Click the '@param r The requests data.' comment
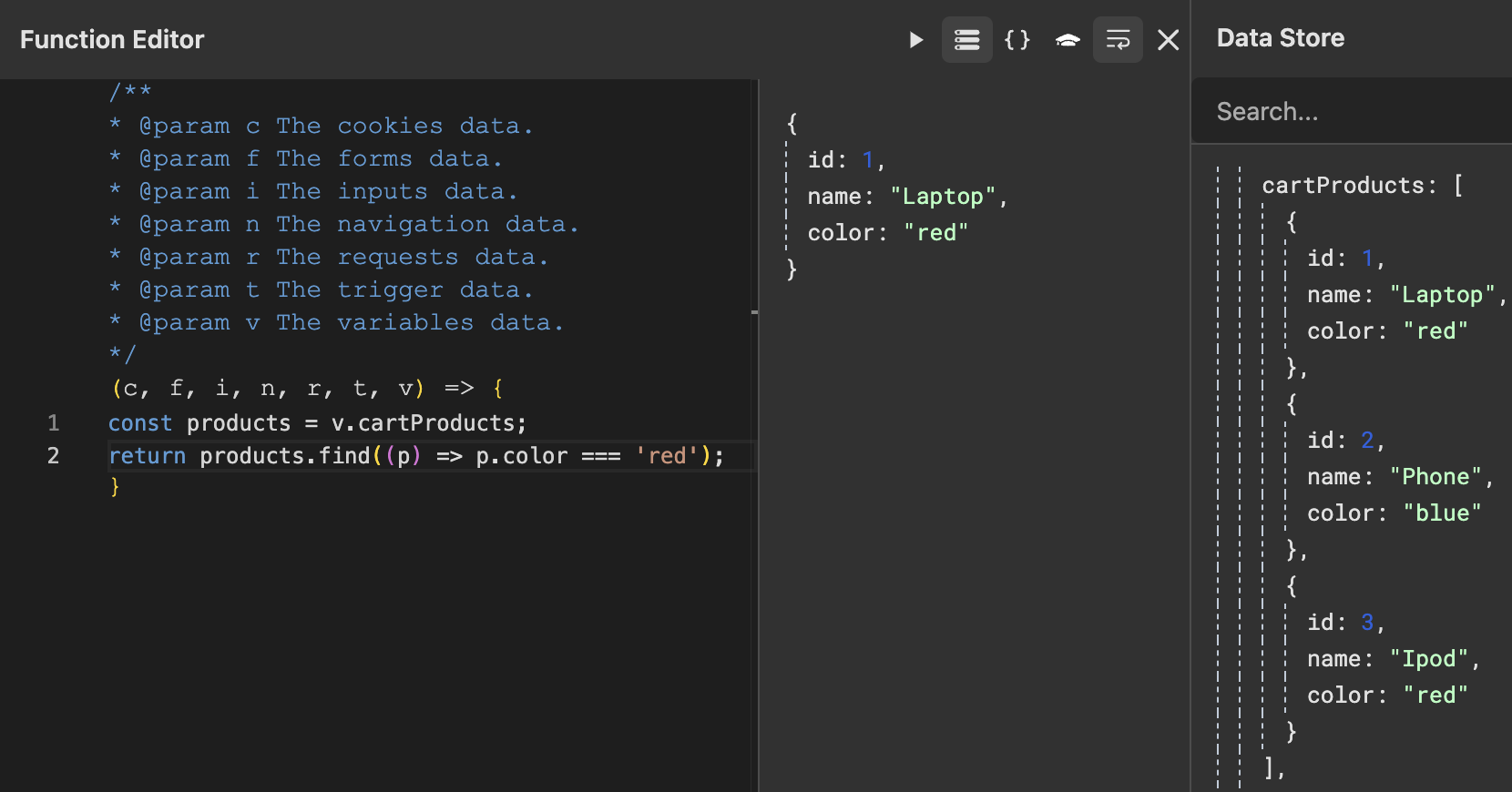Screen dimensions: 1512x792 (x=329, y=257)
